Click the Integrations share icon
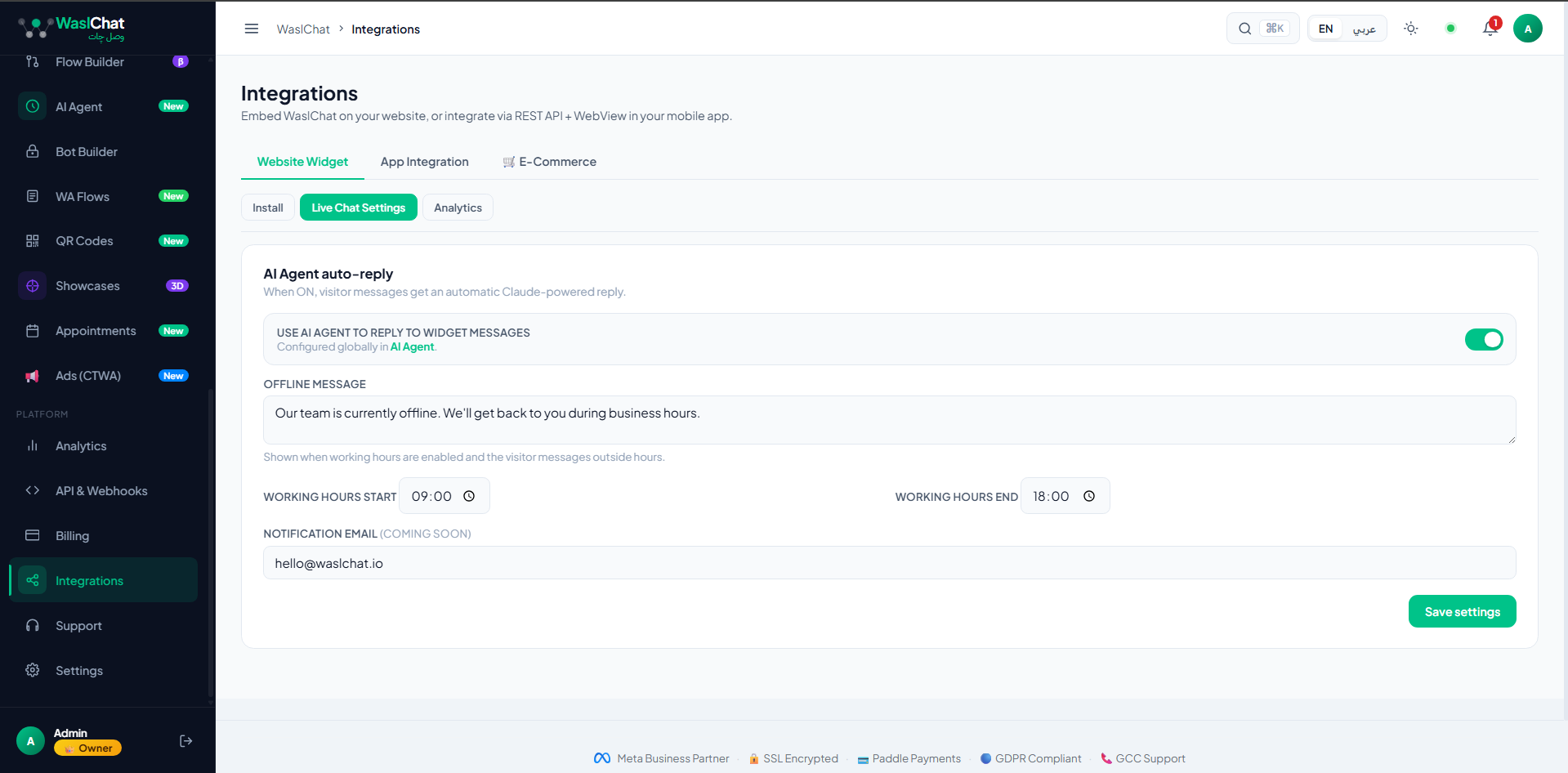The width and height of the screenshot is (1568, 773). click(x=33, y=581)
